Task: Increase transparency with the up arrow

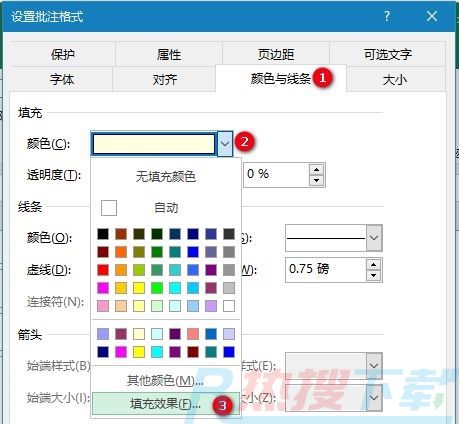Action: coord(316,169)
